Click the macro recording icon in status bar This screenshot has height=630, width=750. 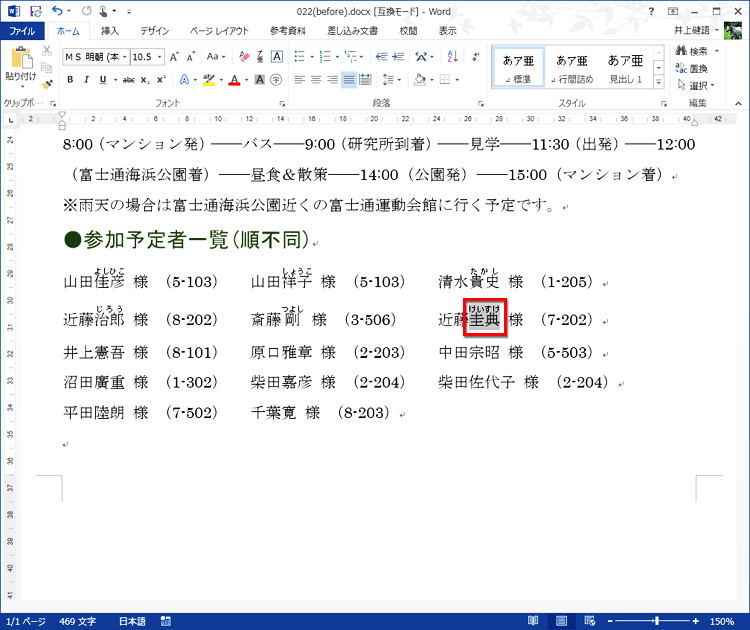(165, 621)
